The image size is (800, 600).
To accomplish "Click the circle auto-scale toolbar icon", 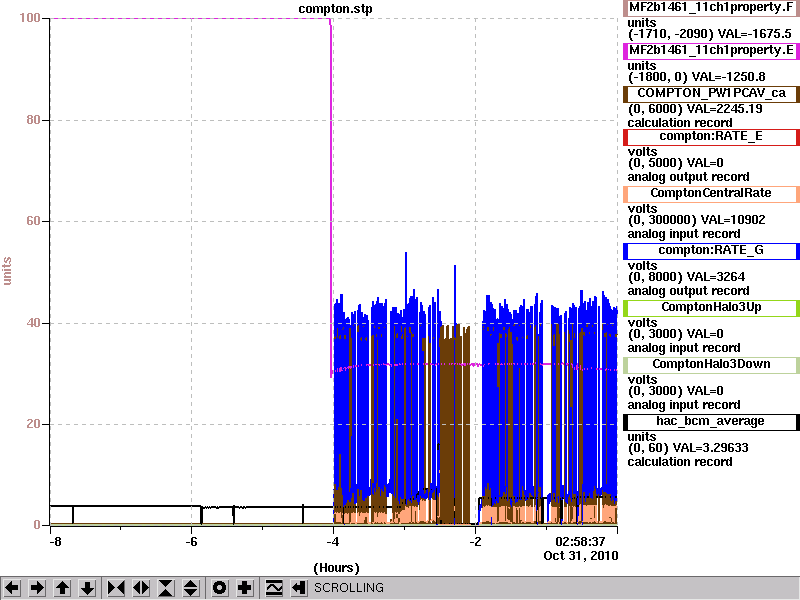I will pos(219,588).
